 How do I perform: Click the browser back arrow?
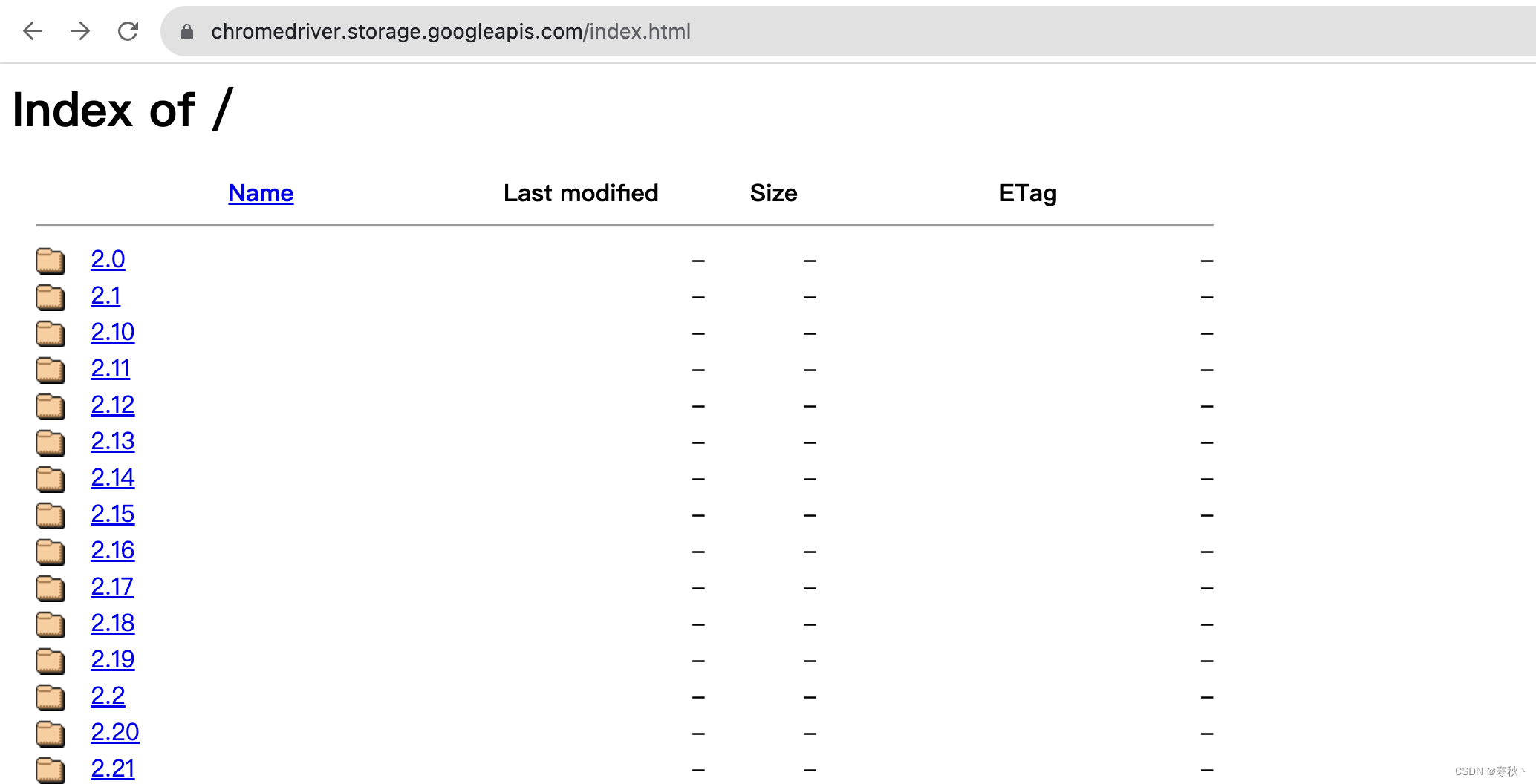coord(33,31)
